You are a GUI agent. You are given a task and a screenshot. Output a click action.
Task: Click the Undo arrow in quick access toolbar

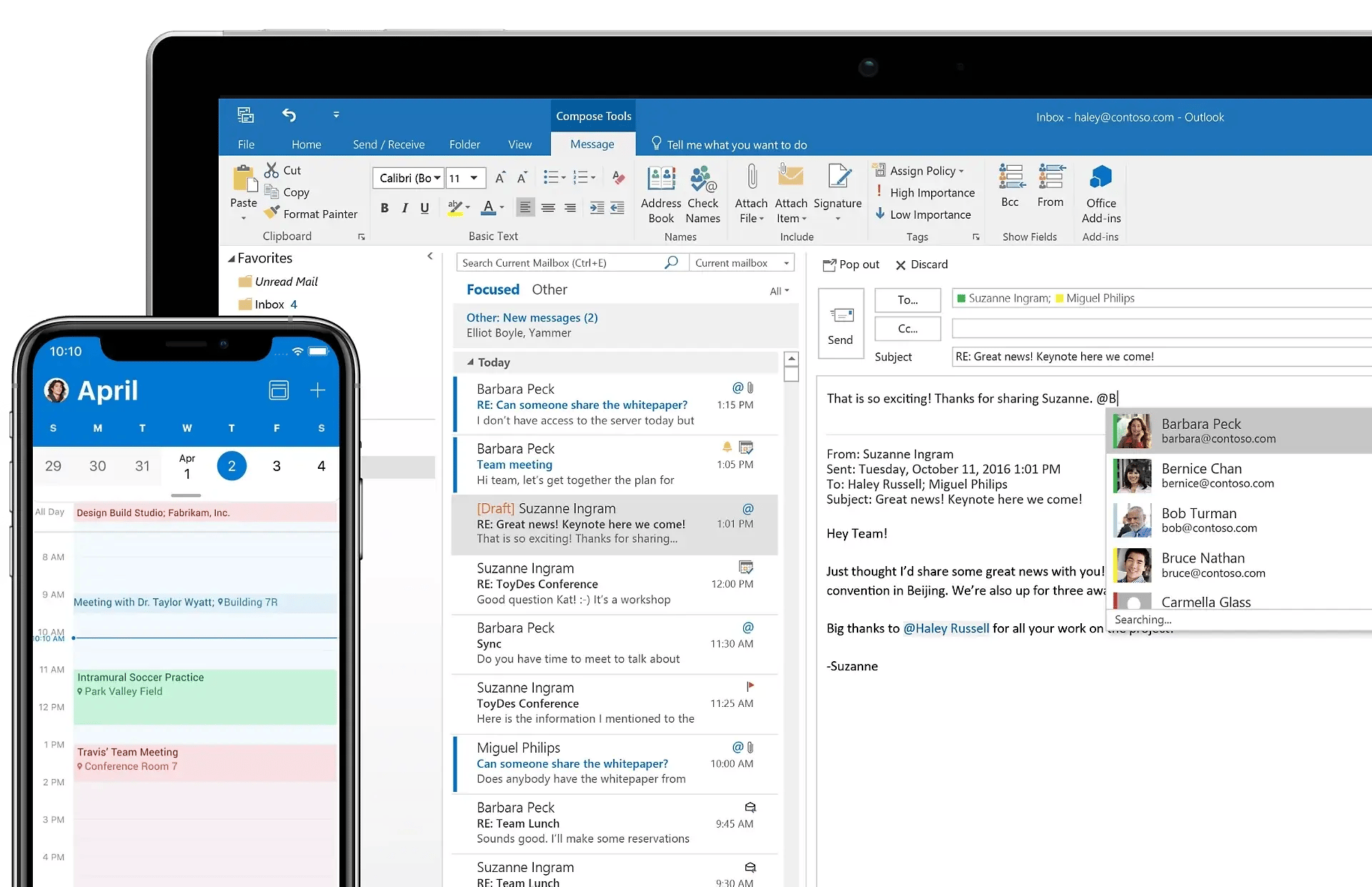tap(289, 115)
